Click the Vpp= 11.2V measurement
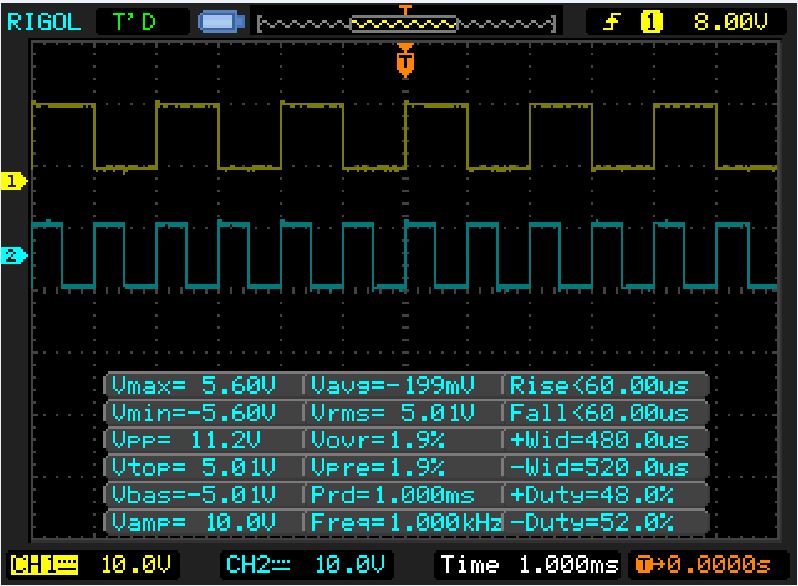798x586 pixels. coord(186,440)
